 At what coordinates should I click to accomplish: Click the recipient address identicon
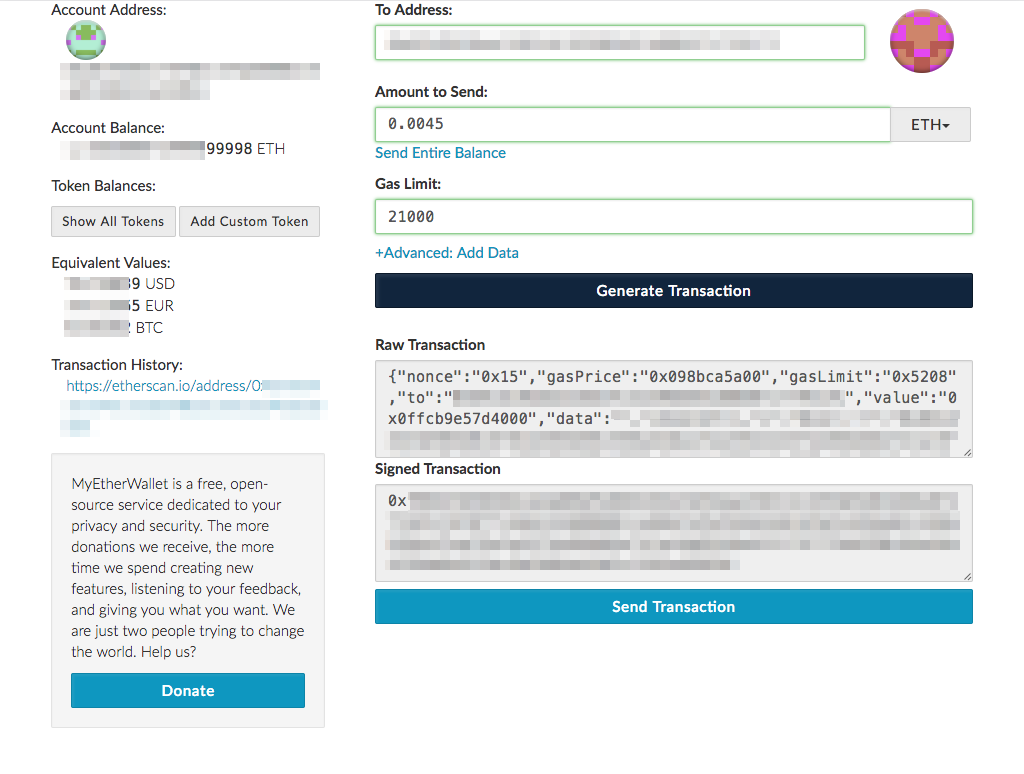pos(922,42)
